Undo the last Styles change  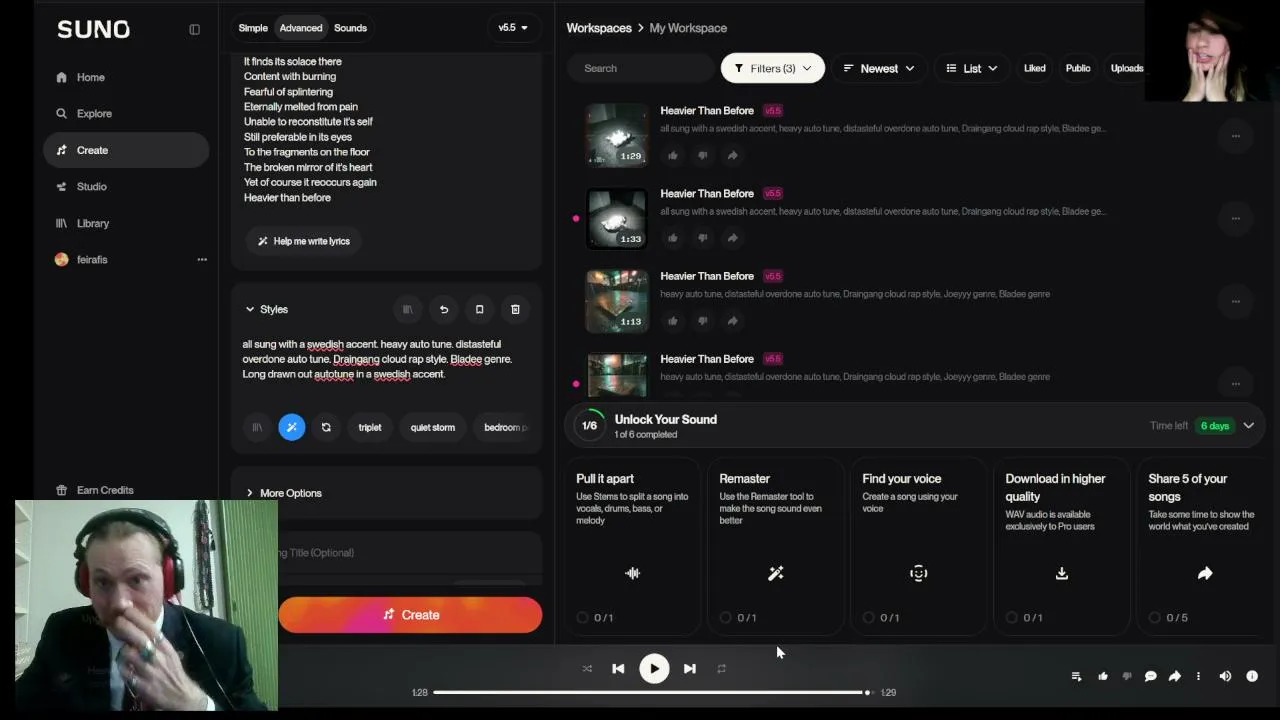tap(444, 310)
